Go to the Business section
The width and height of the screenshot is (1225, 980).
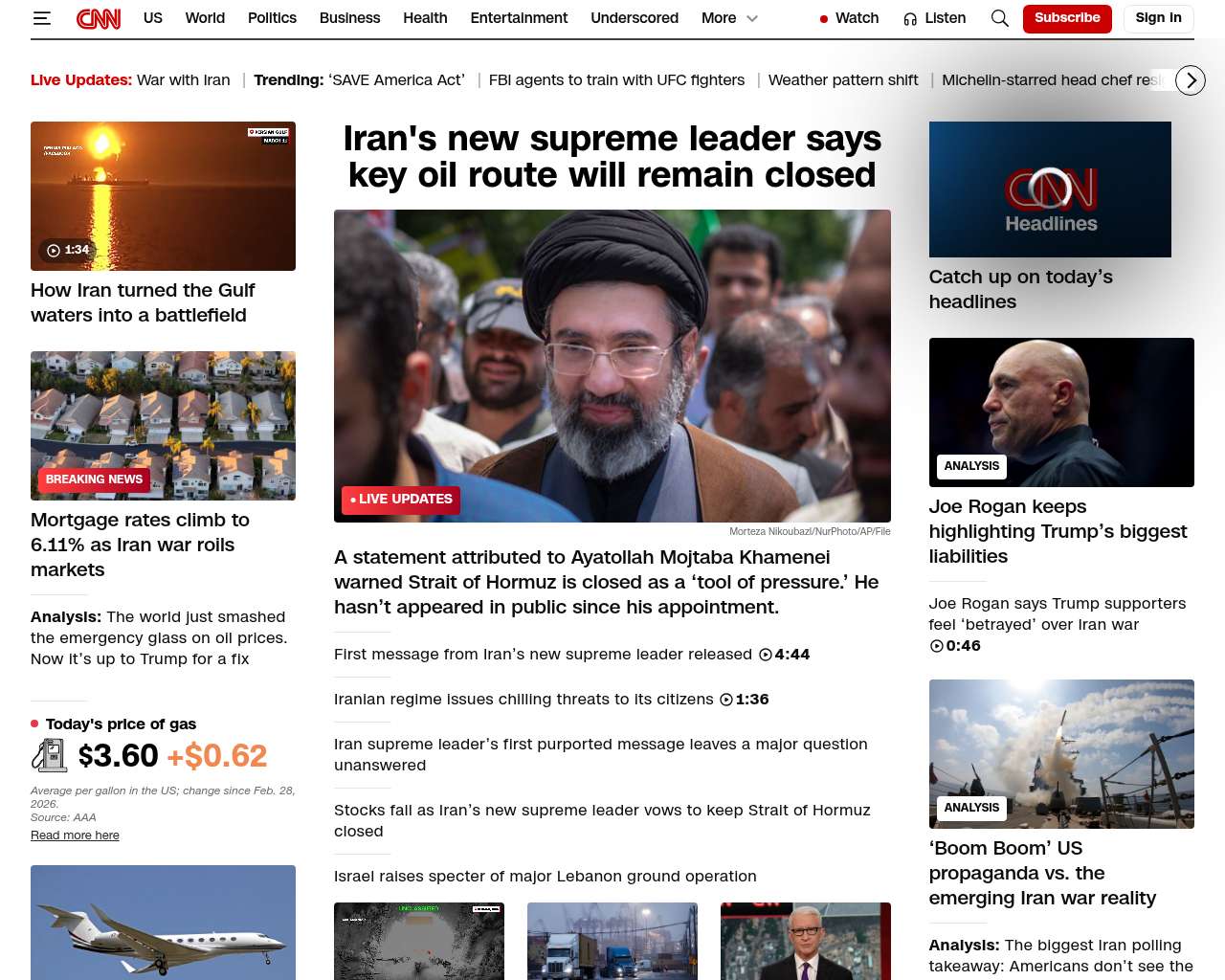pyautogui.click(x=349, y=18)
